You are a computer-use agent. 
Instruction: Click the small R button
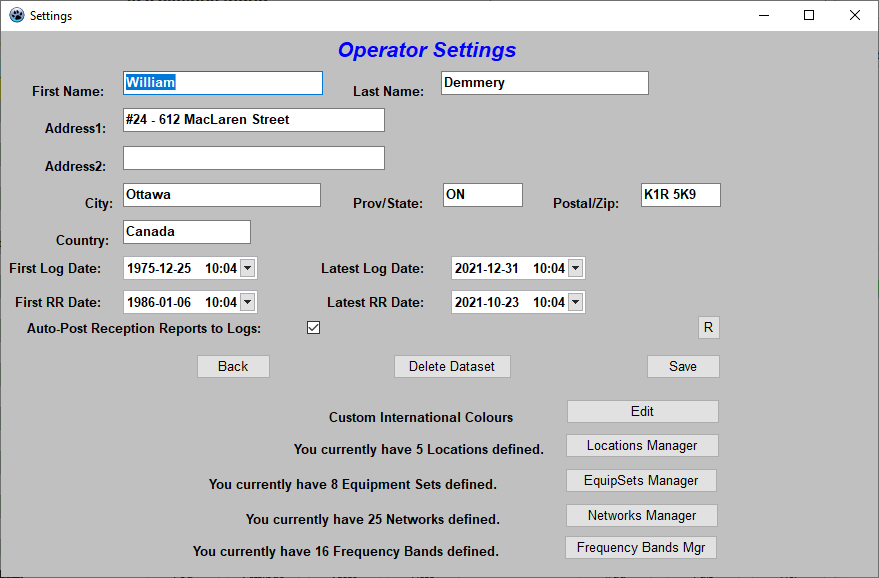(x=708, y=328)
